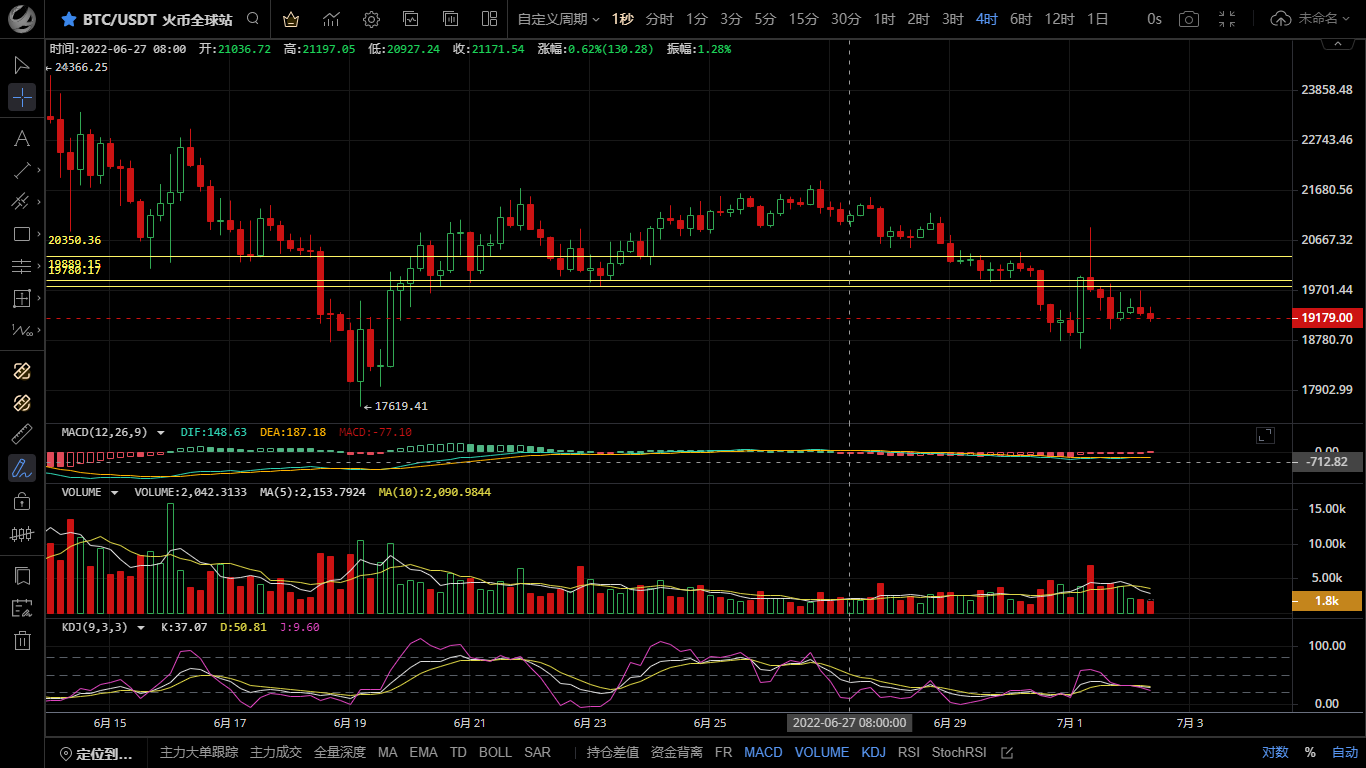1366x768 pixels.
Task: Click the camera screenshot icon
Action: pos(1188,19)
